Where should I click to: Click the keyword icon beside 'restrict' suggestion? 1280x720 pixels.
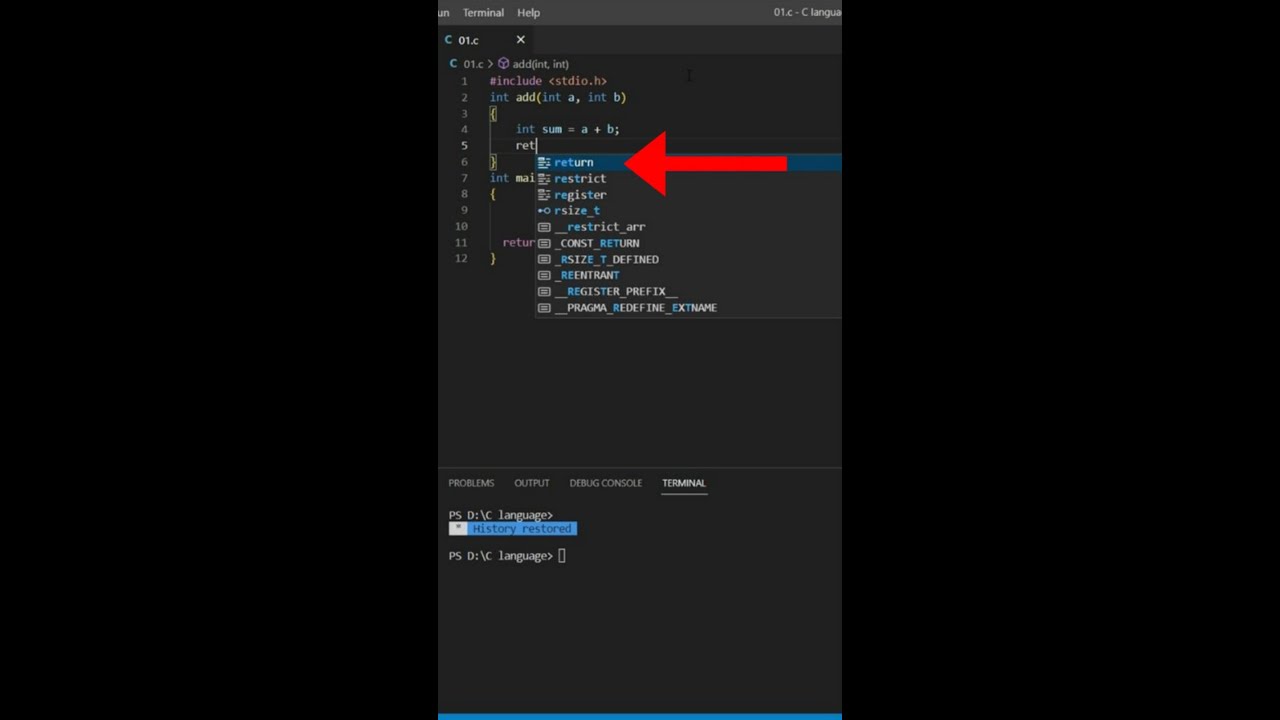[544, 178]
